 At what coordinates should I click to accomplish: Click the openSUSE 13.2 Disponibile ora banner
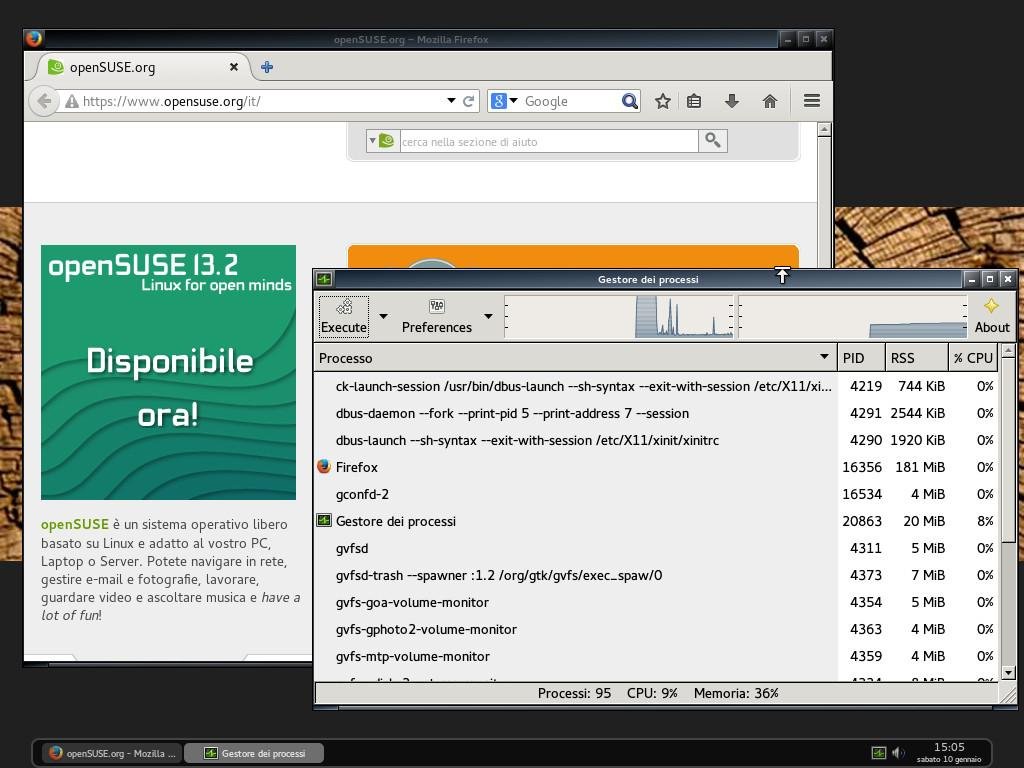coord(168,372)
